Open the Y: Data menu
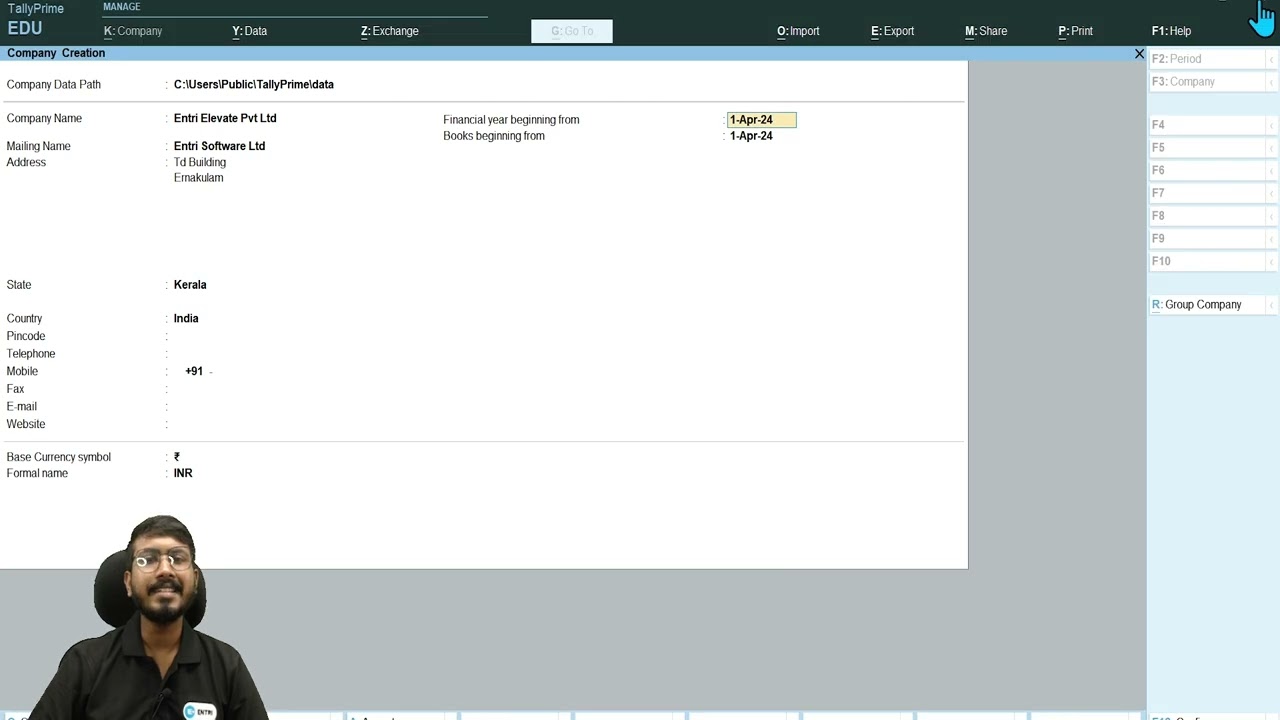The image size is (1280, 720). (250, 31)
